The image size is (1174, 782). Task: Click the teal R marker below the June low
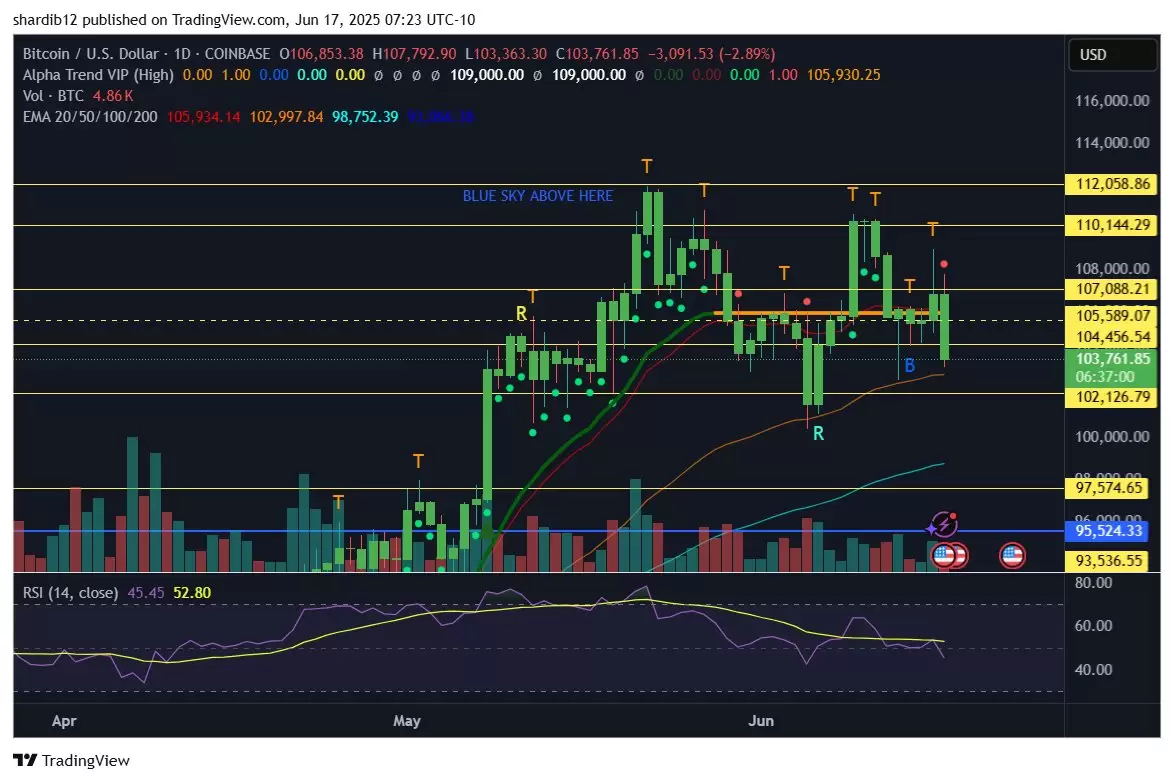(x=818, y=433)
